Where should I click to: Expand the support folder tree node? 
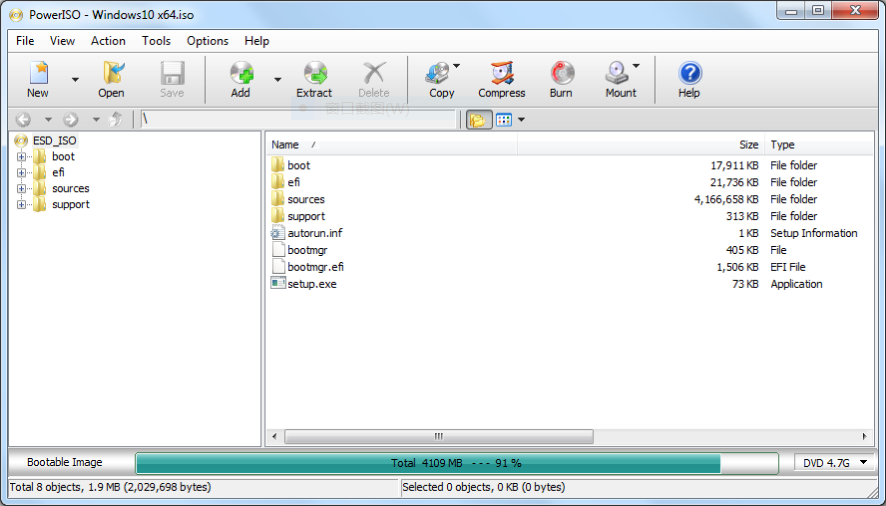(21, 204)
